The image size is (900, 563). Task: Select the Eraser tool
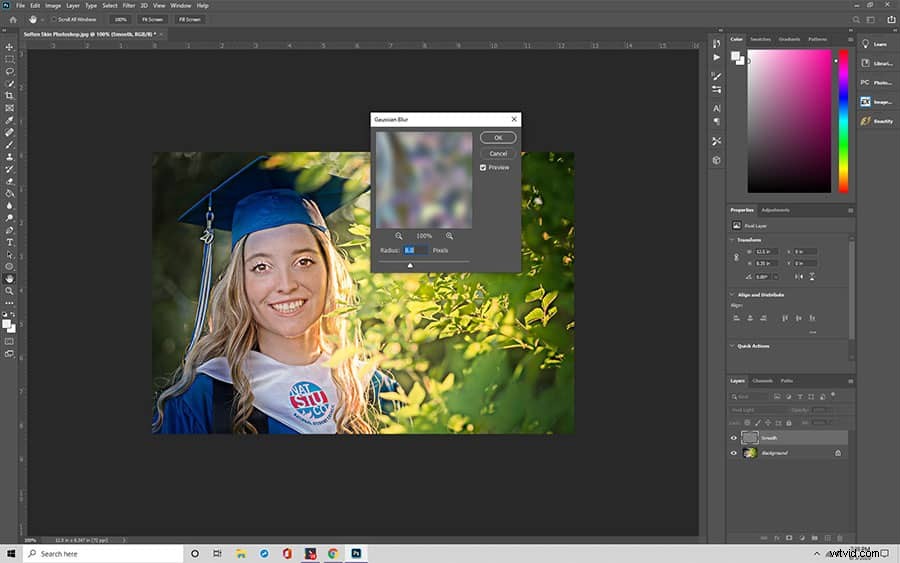pos(9,181)
